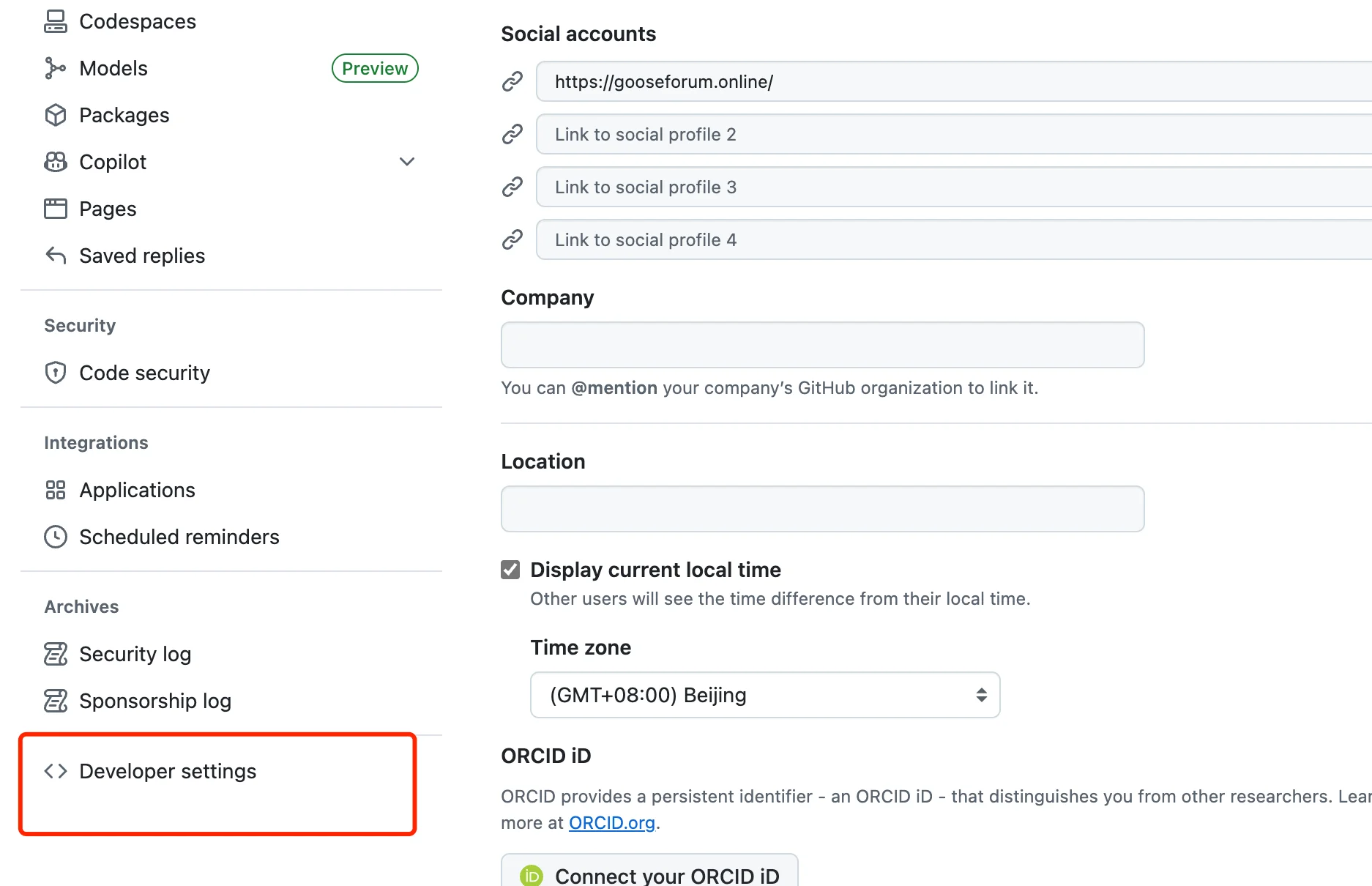Click link icon beside social profile 3

coord(512,187)
